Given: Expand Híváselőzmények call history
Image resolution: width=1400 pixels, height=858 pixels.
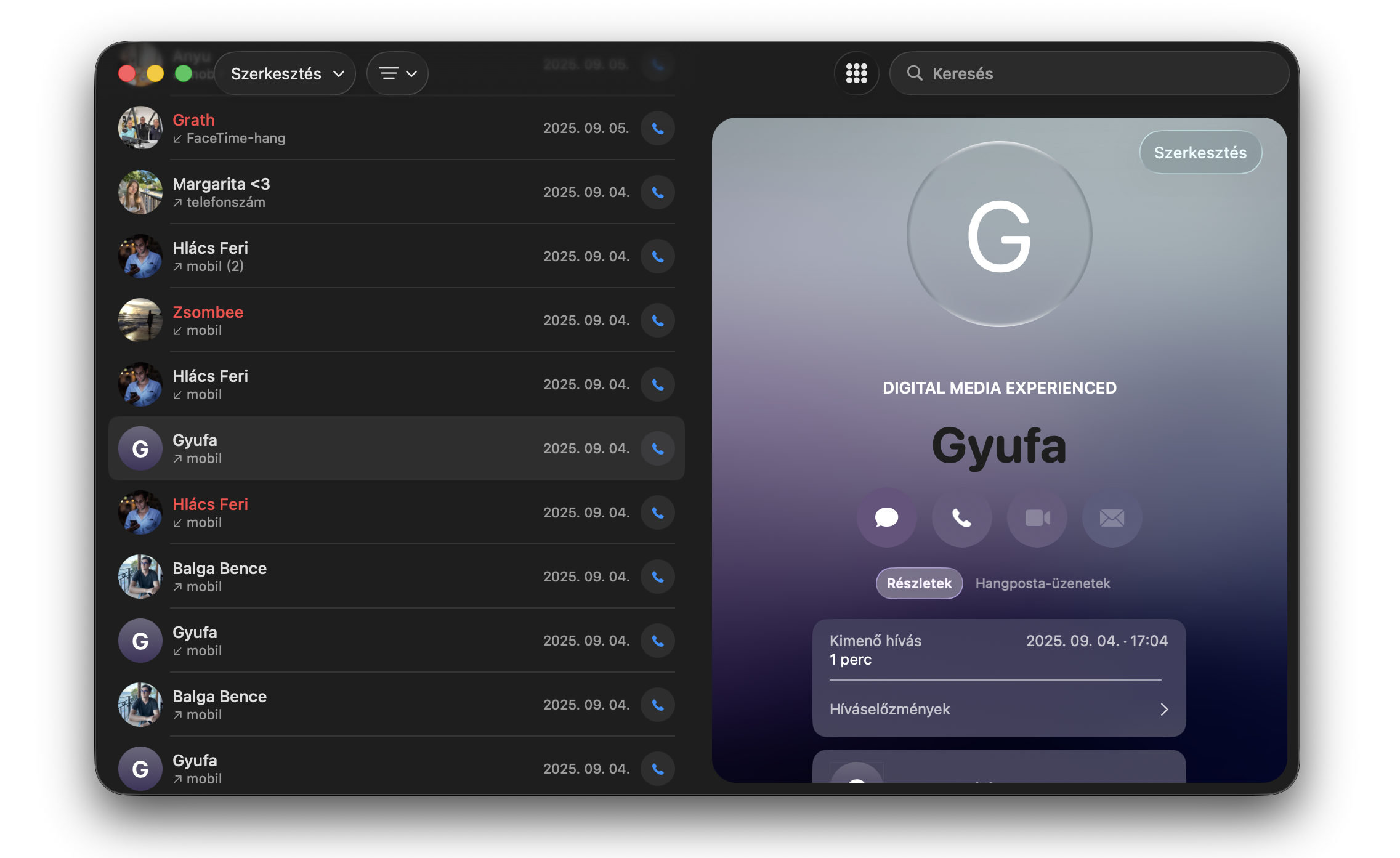Looking at the screenshot, I should point(998,709).
